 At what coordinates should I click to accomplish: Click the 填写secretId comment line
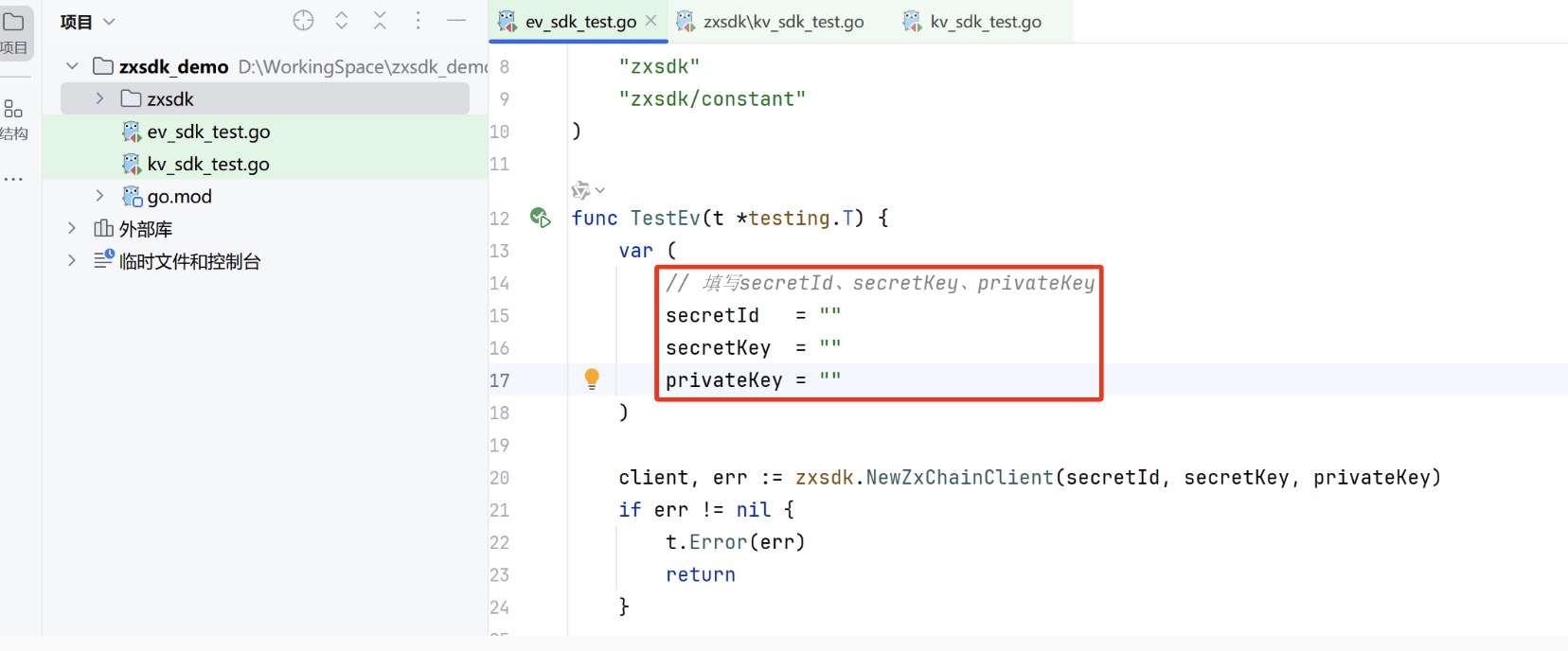(x=881, y=282)
